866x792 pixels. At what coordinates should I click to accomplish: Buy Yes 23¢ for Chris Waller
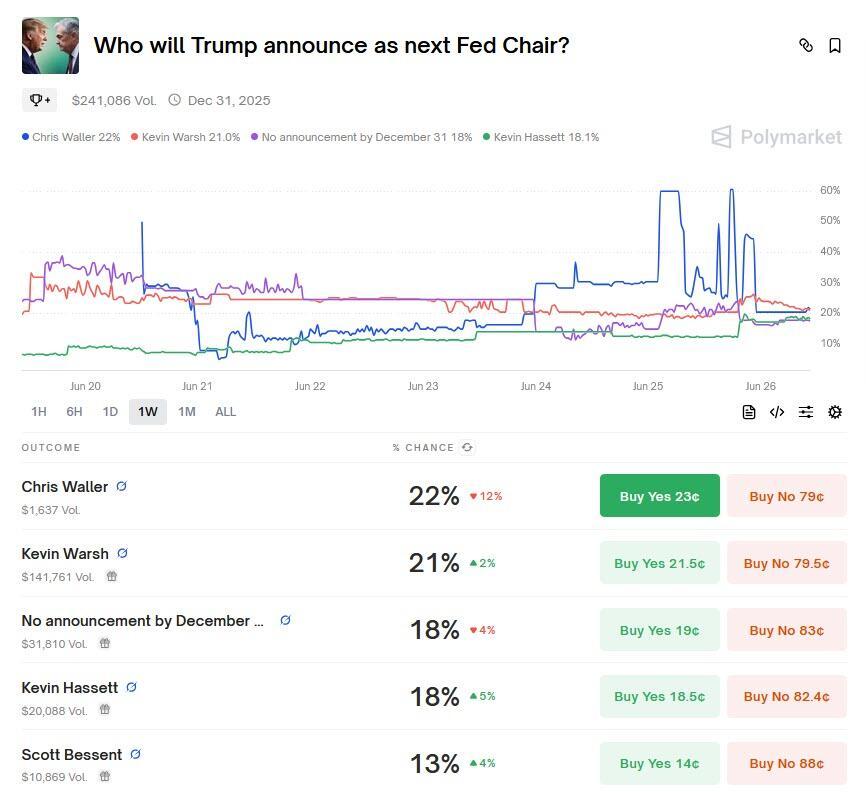659,496
